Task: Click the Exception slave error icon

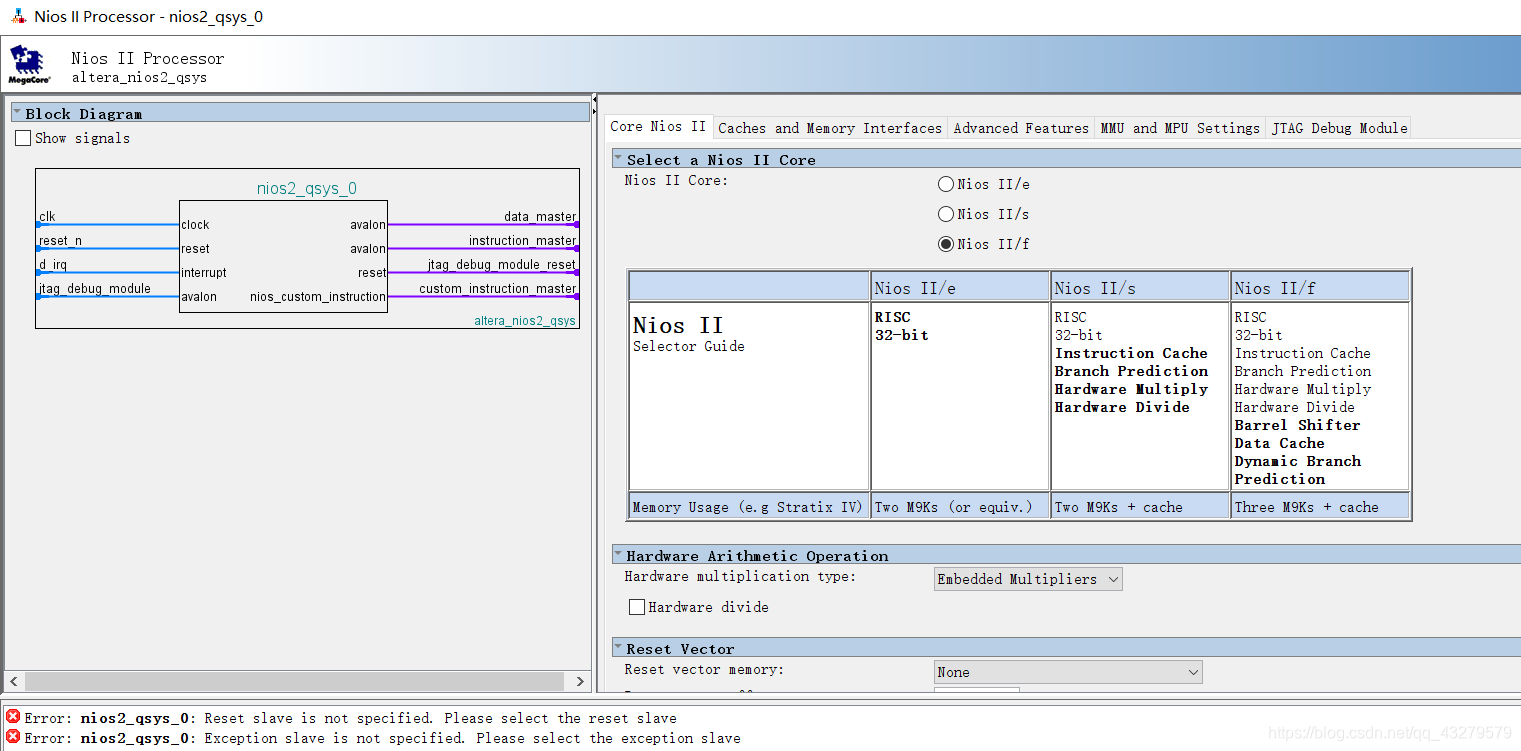Action: click(x=13, y=737)
